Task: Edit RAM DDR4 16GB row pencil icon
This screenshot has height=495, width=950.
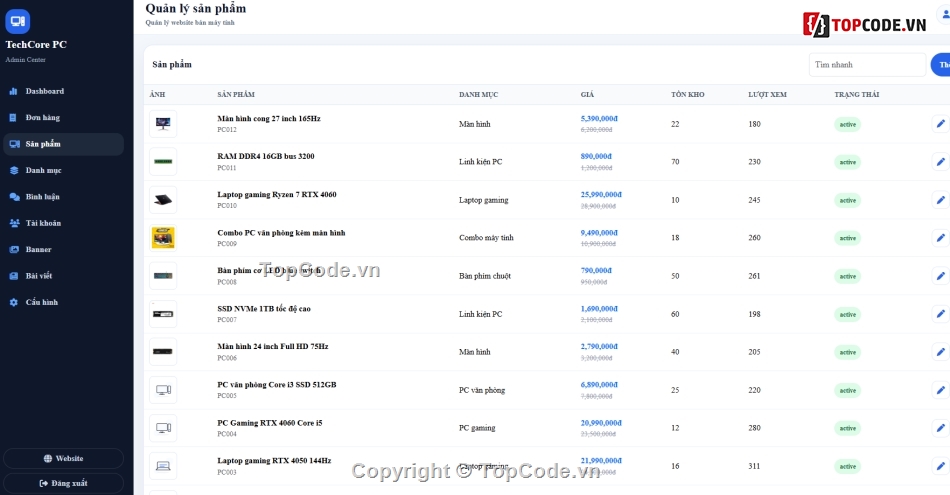Action: (940, 162)
